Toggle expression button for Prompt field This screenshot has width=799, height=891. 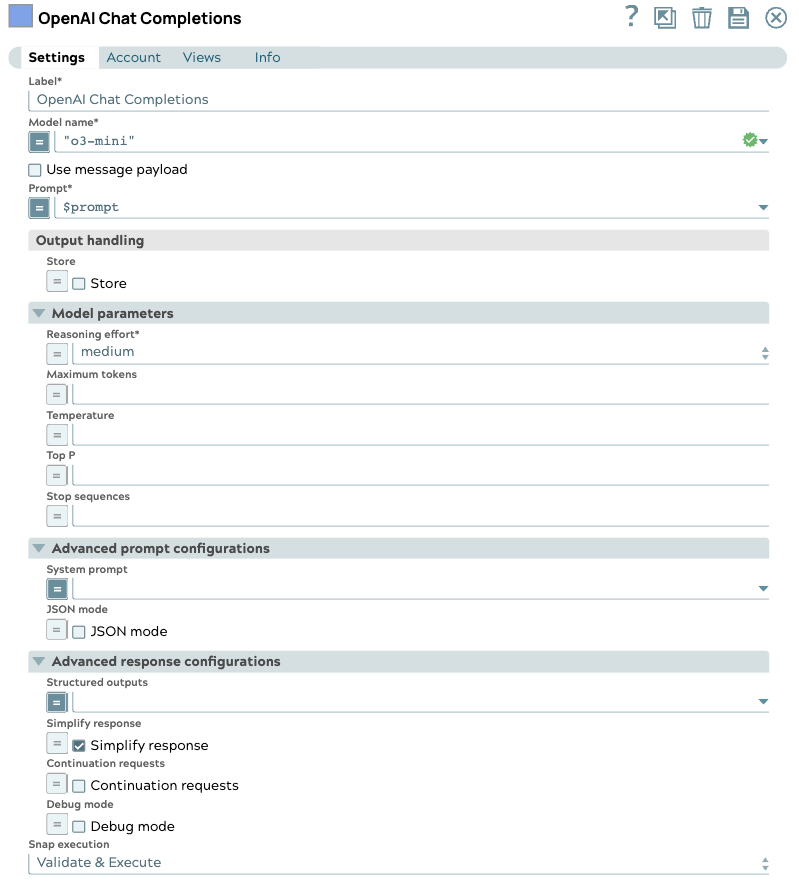[39, 208]
